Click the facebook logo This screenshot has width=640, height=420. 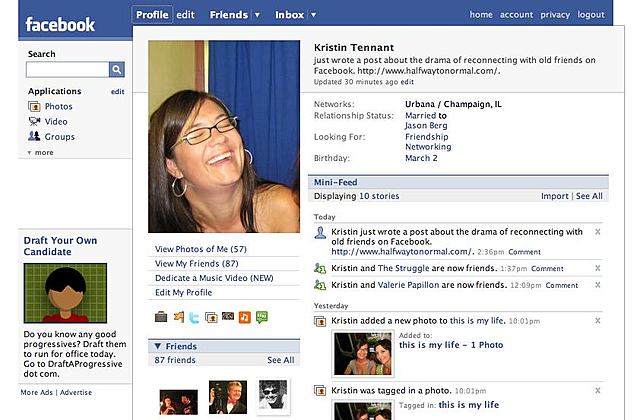tap(60, 24)
